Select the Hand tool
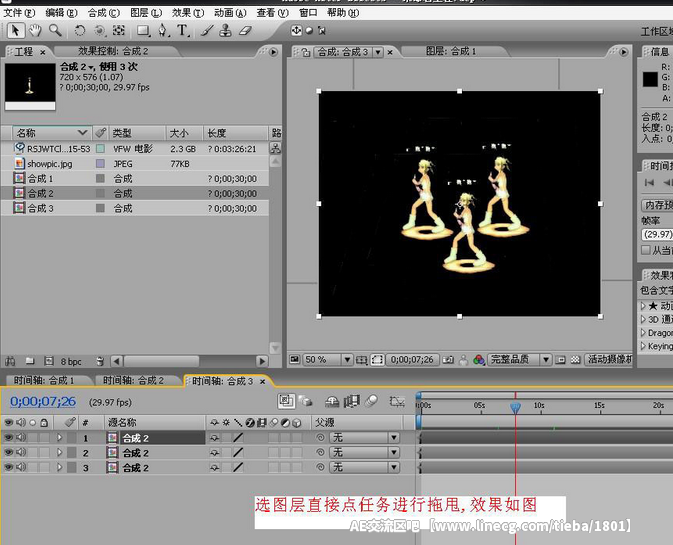The image size is (673, 545). coord(35,31)
